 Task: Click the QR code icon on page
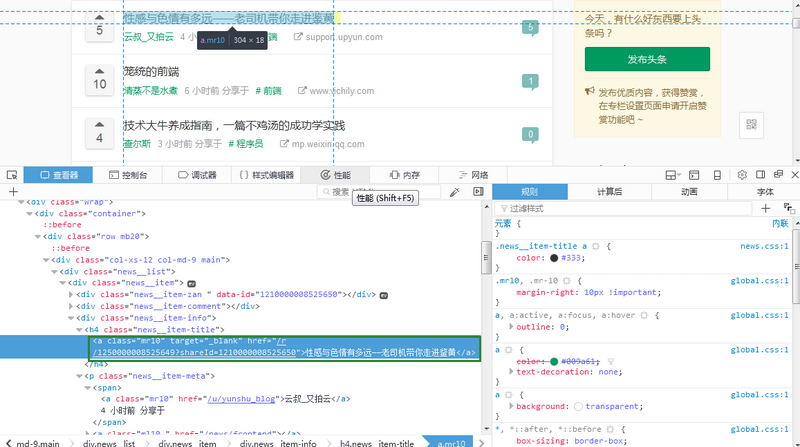click(751, 125)
